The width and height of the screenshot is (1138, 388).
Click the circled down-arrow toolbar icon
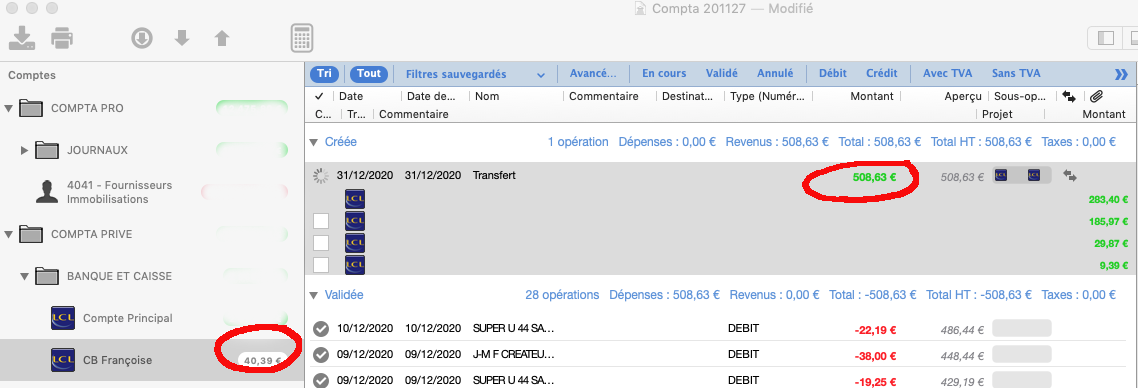142,38
